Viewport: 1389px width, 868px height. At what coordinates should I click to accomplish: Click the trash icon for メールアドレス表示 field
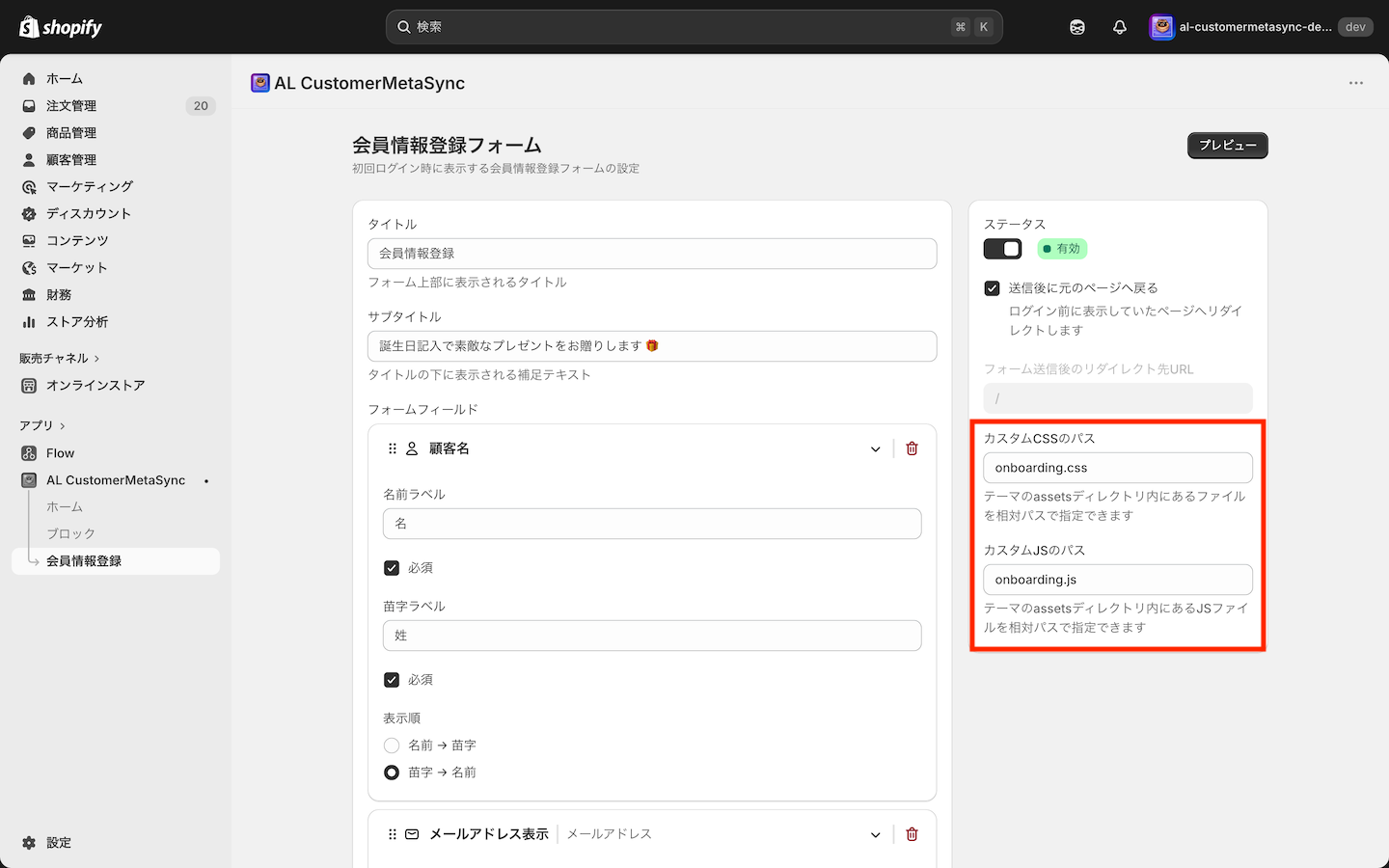[912, 834]
